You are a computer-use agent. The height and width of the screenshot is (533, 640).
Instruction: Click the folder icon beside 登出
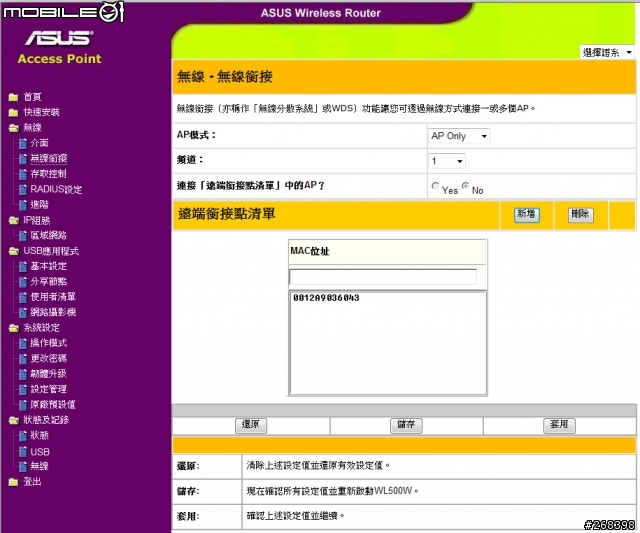[13, 482]
